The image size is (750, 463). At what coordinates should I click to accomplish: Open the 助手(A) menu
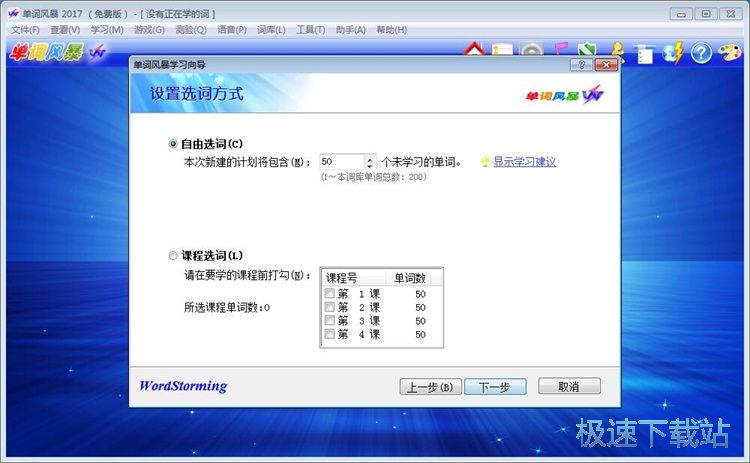(351, 30)
